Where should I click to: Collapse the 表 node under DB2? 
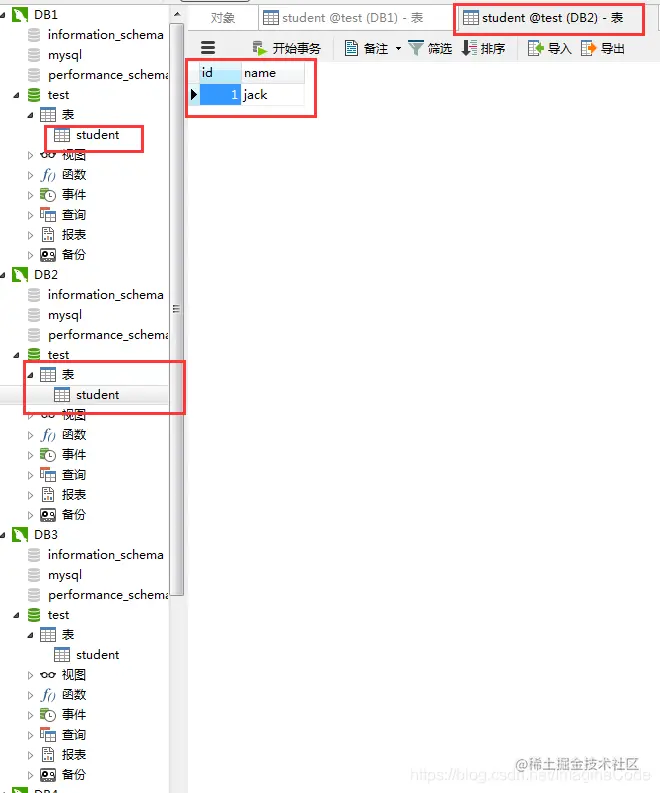point(30,375)
